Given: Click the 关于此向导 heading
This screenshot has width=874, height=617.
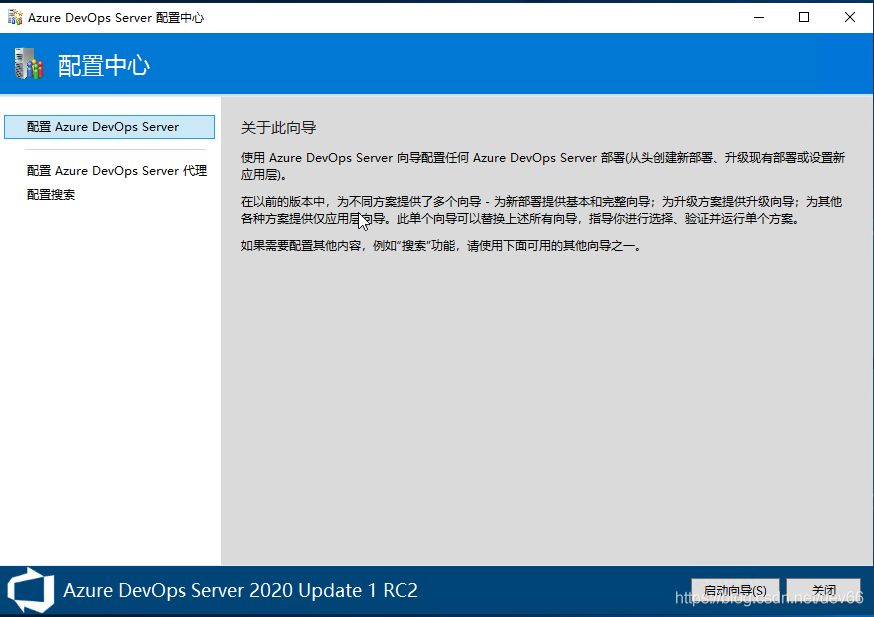Looking at the screenshot, I should [x=279, y=128].
